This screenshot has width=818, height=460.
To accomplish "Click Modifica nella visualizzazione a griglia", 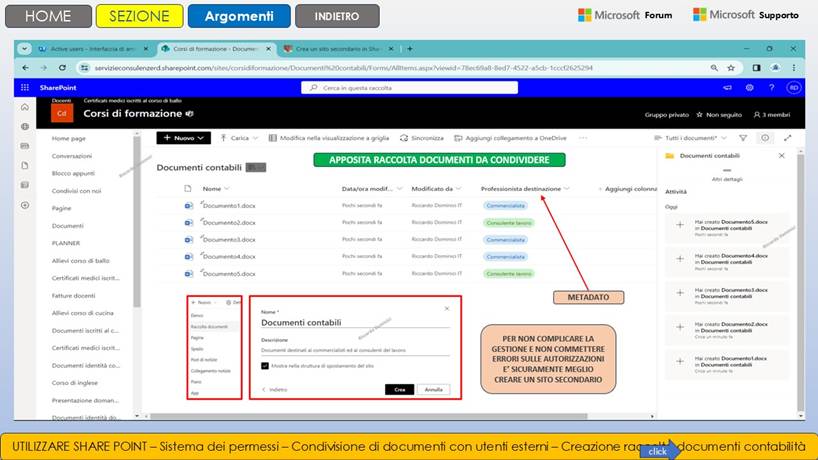I will coord(329,138).
